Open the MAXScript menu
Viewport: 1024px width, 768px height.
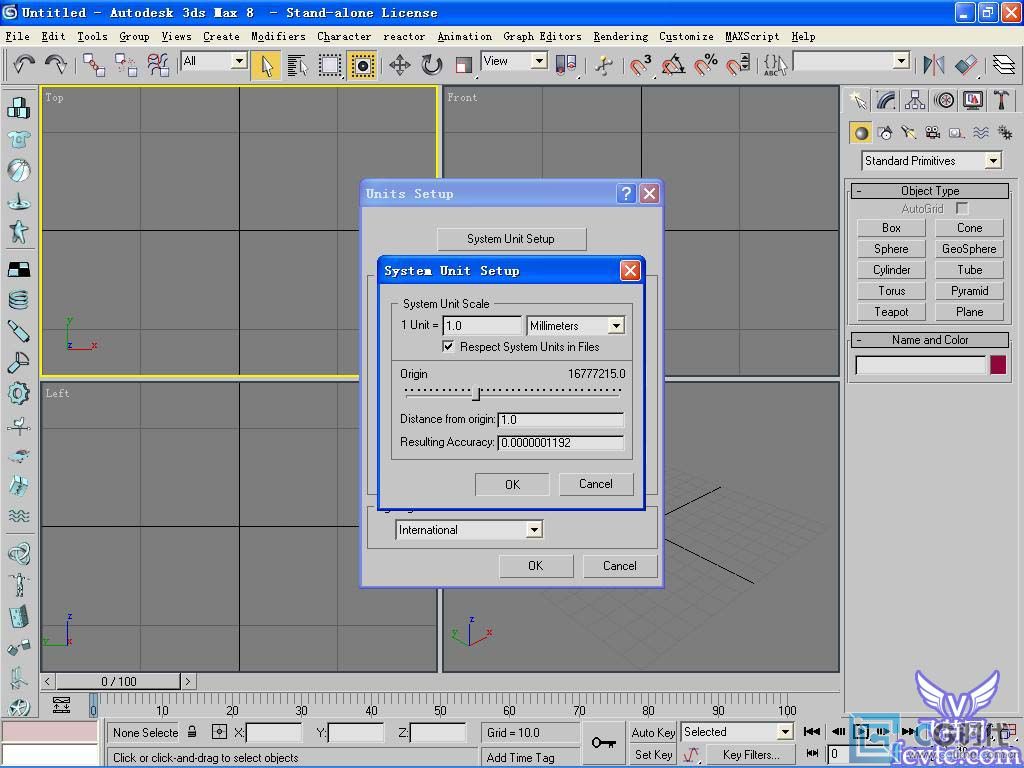tap(752, 37)
